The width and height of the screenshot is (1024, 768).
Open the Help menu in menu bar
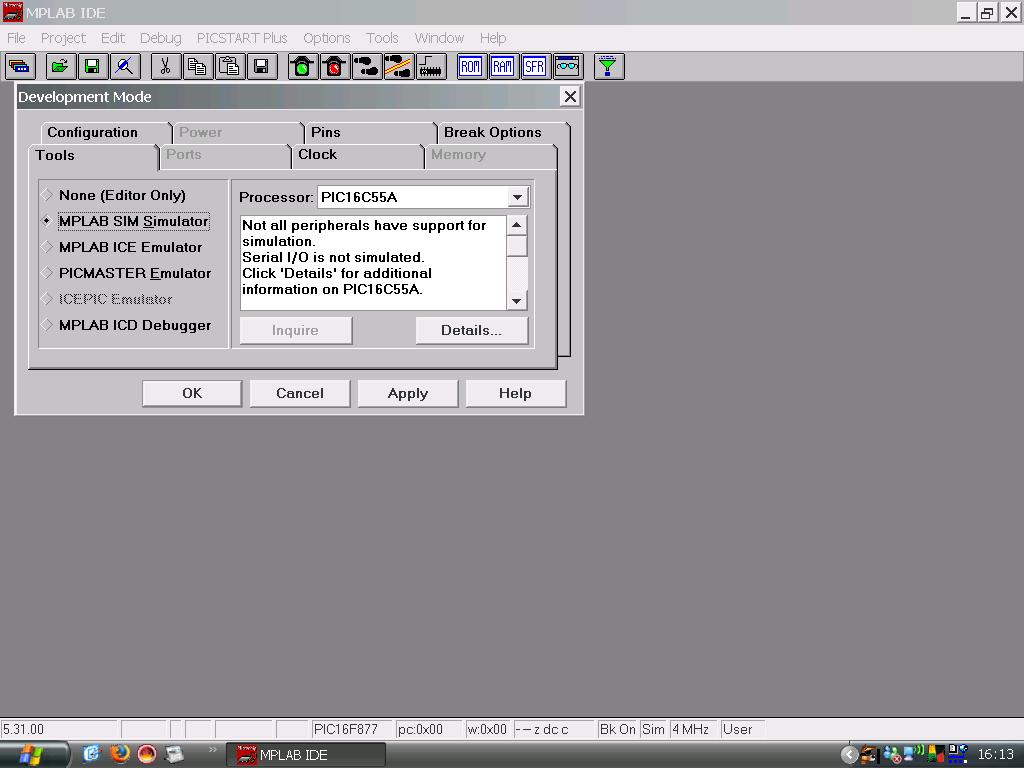493,38
